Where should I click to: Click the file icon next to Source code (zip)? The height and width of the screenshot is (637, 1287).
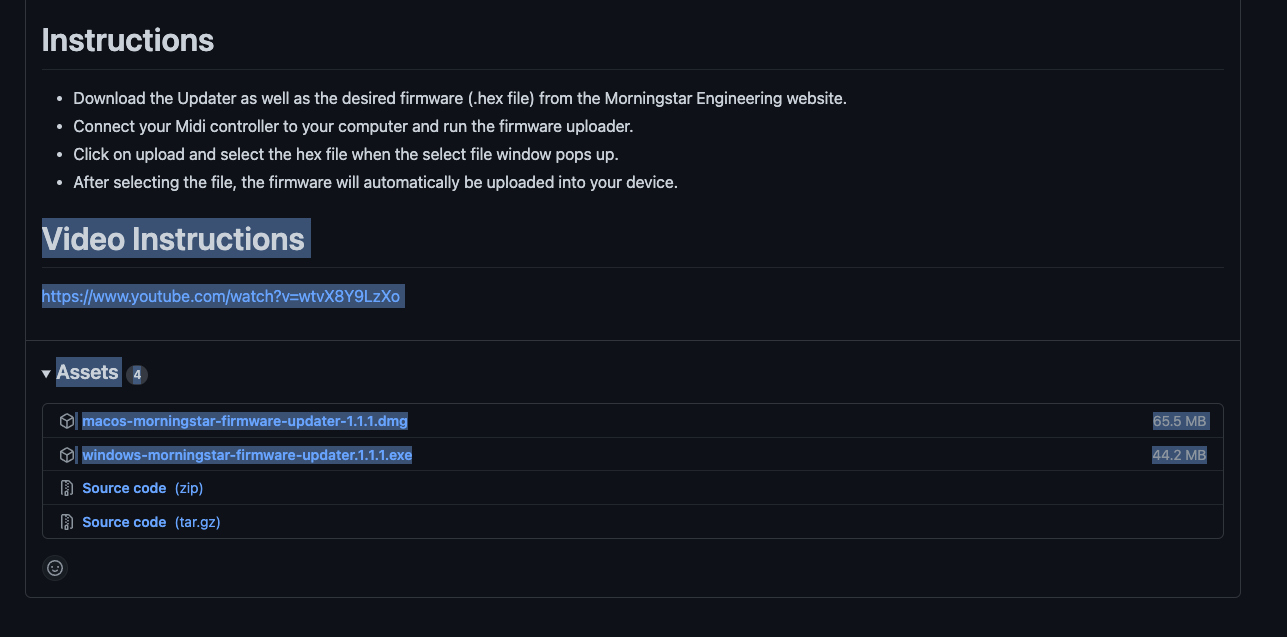pyautogui.click(x=66, y=488)
